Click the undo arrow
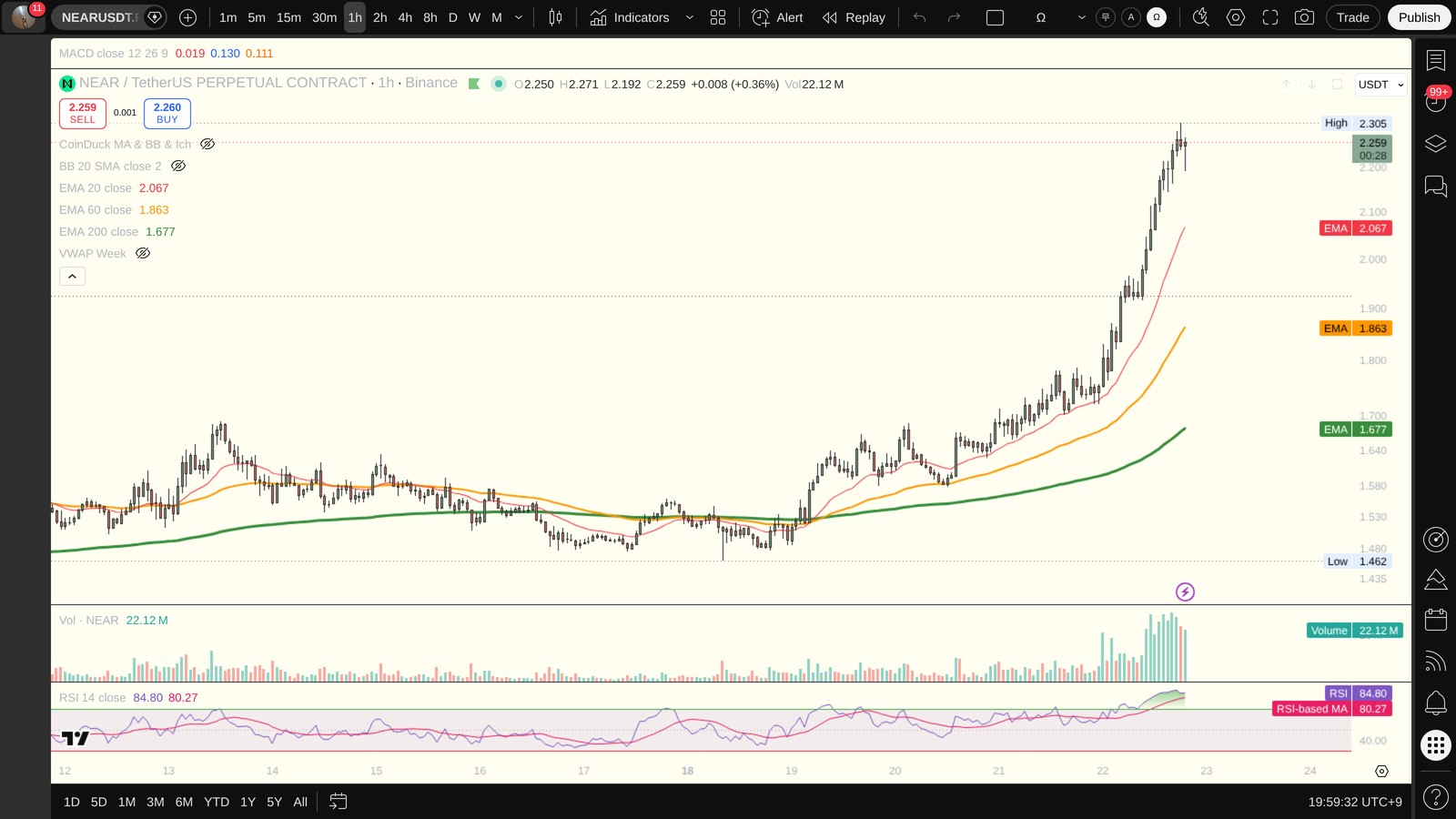Image resolution: width=1456 pixels, height=819 pixels. point(920,17)
